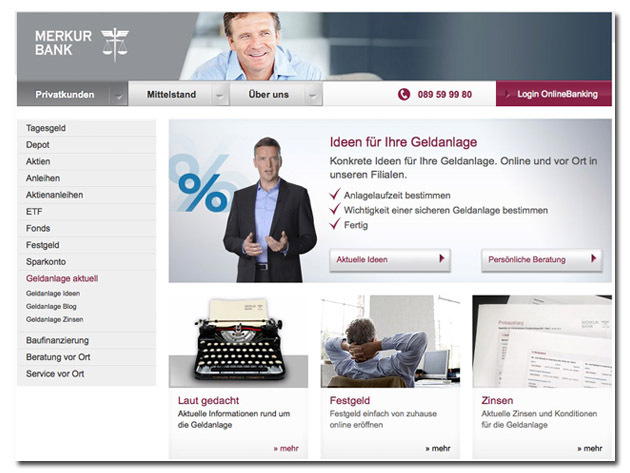This screenshot has width=630, height=473.
Task: Select ETF in the sidebar menu
Action: (x=86, y=211)
